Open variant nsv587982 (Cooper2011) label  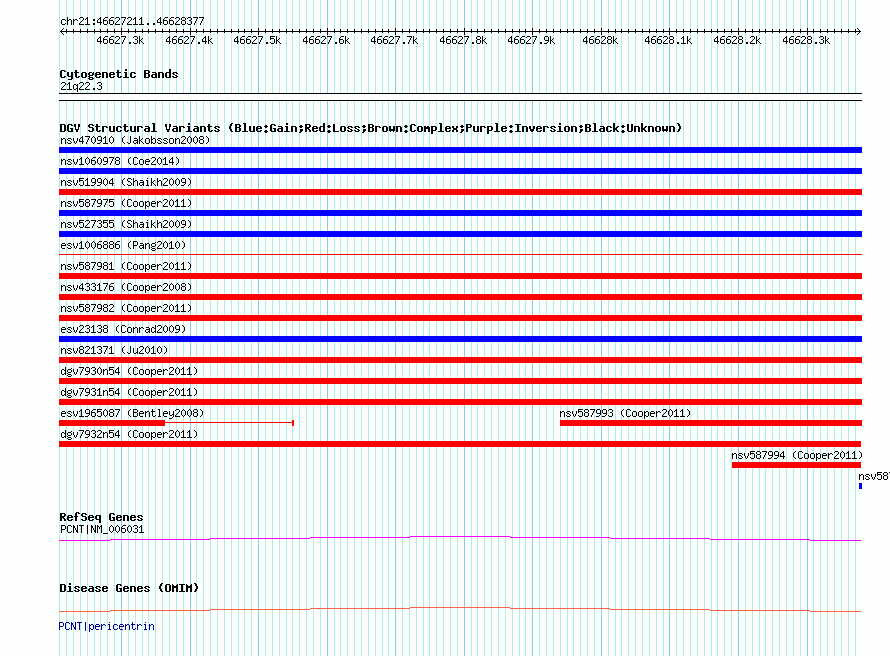coord(126,308)
